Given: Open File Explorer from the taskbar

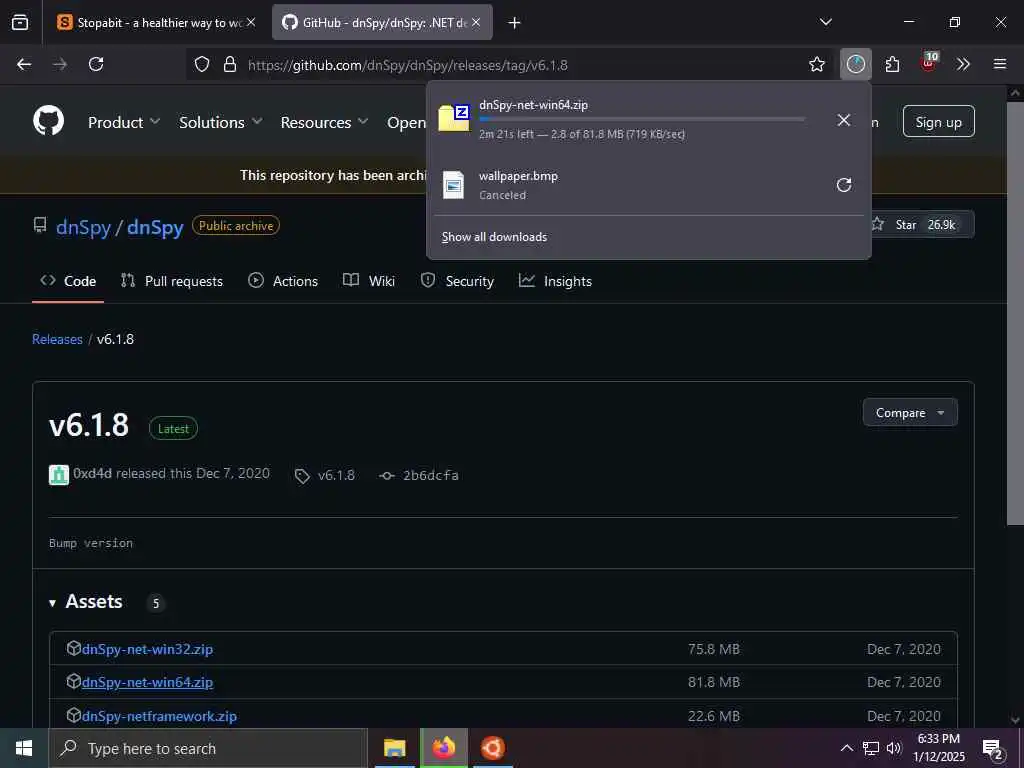Looking at the screenshot, I should point(394,748).
